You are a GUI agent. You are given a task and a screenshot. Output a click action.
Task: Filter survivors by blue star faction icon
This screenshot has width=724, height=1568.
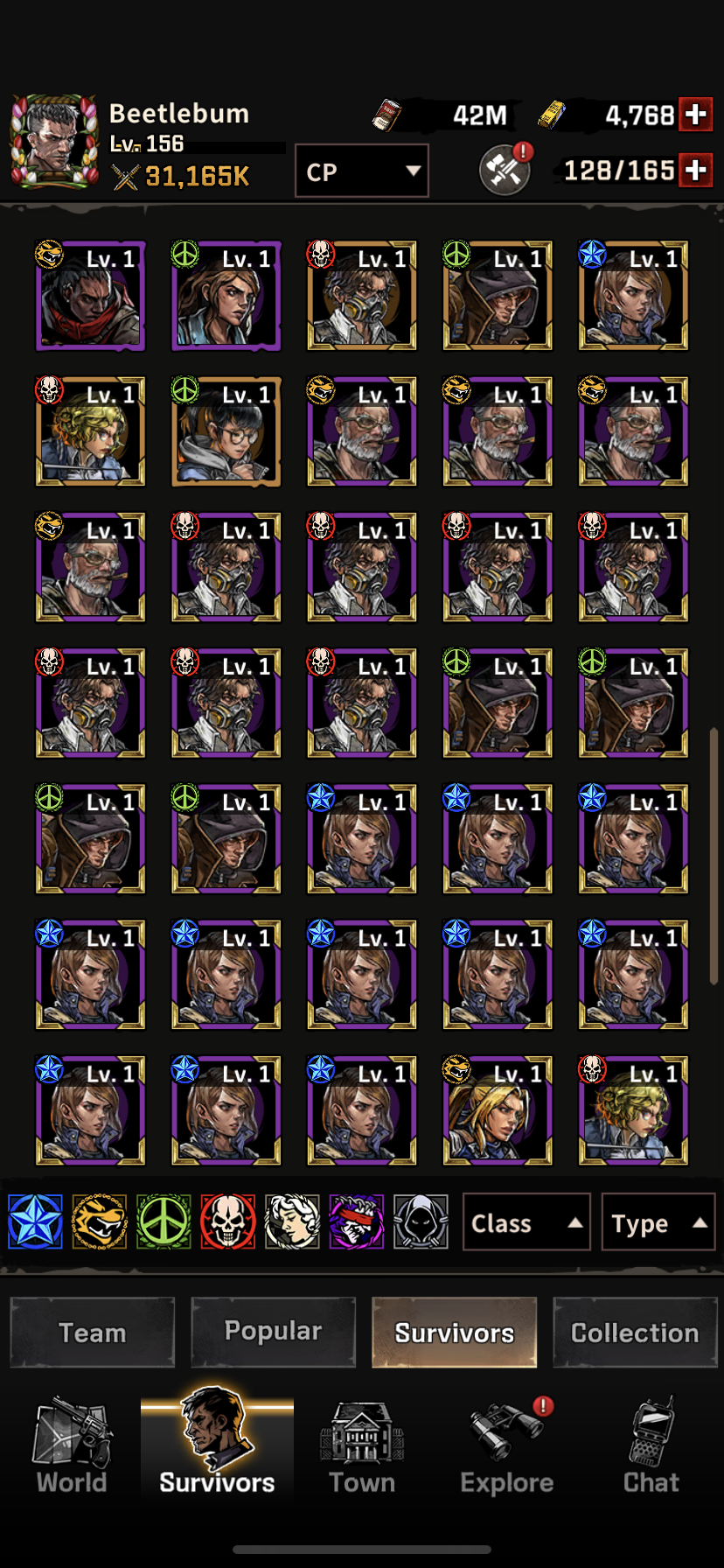click(35, 1221)
